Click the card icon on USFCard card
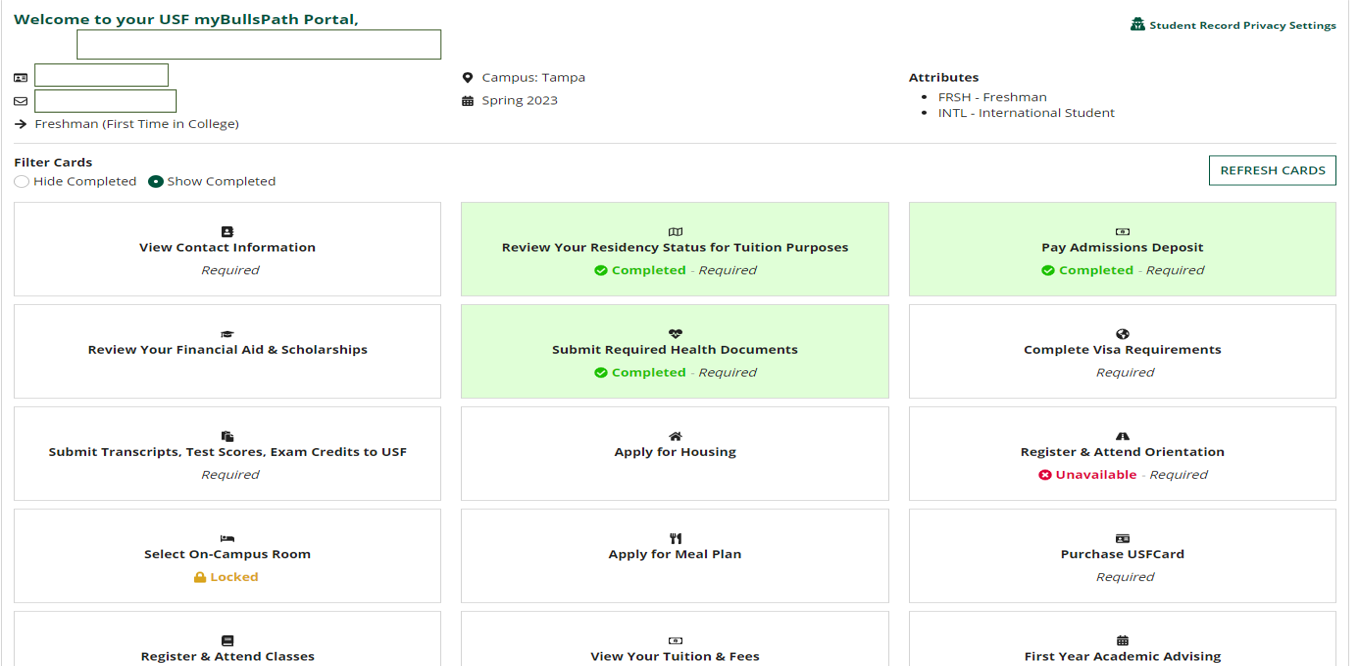Screen dimensions: 1352x666 1122,538
